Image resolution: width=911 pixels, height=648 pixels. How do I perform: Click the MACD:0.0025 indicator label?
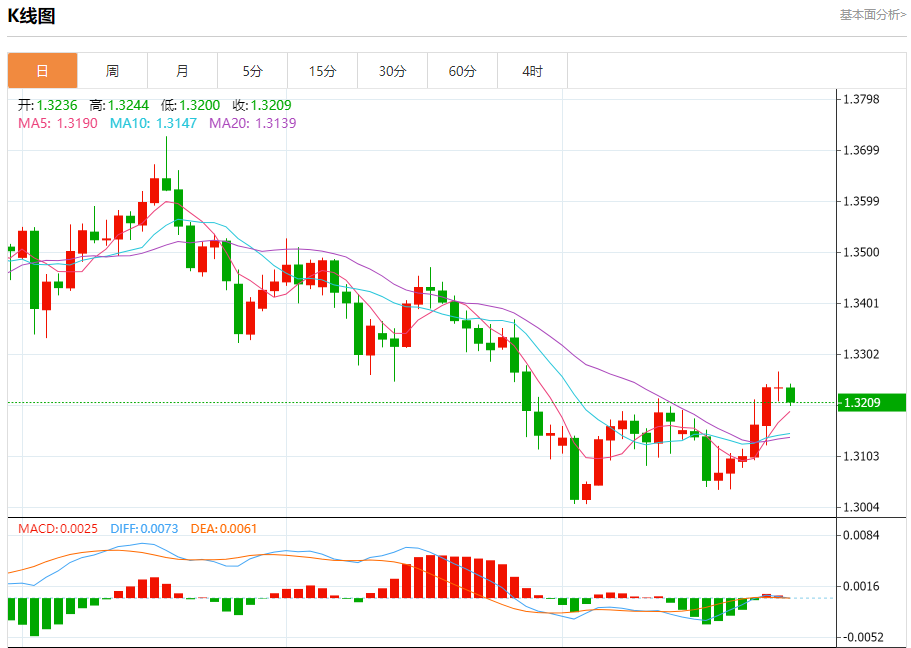[x=58, y=528]
